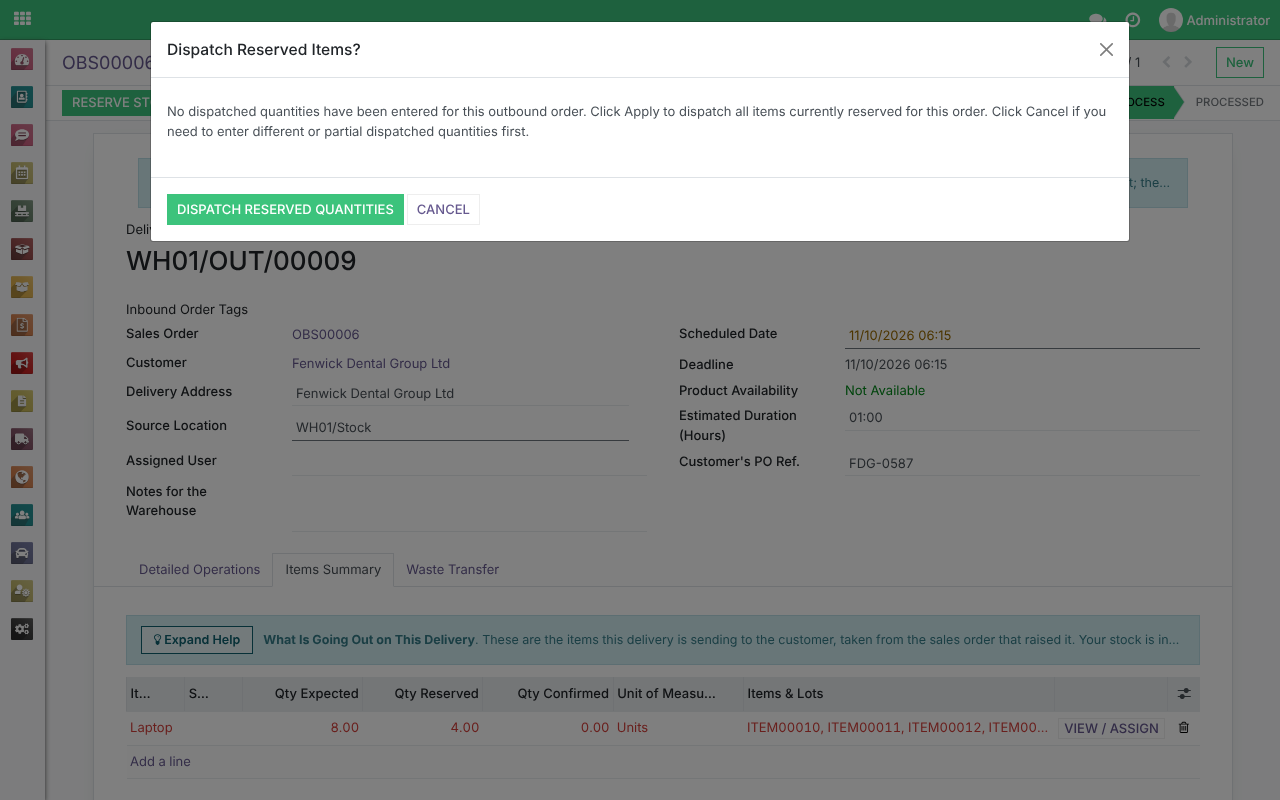Click Cancel in the dispatch dialog

click(443, 209)
